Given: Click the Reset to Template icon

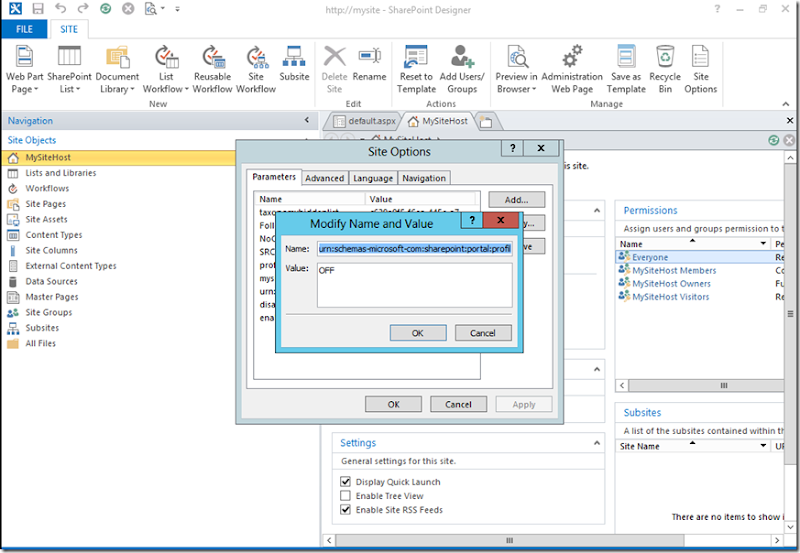Looking at the screenshot, I should click(416, 69).
